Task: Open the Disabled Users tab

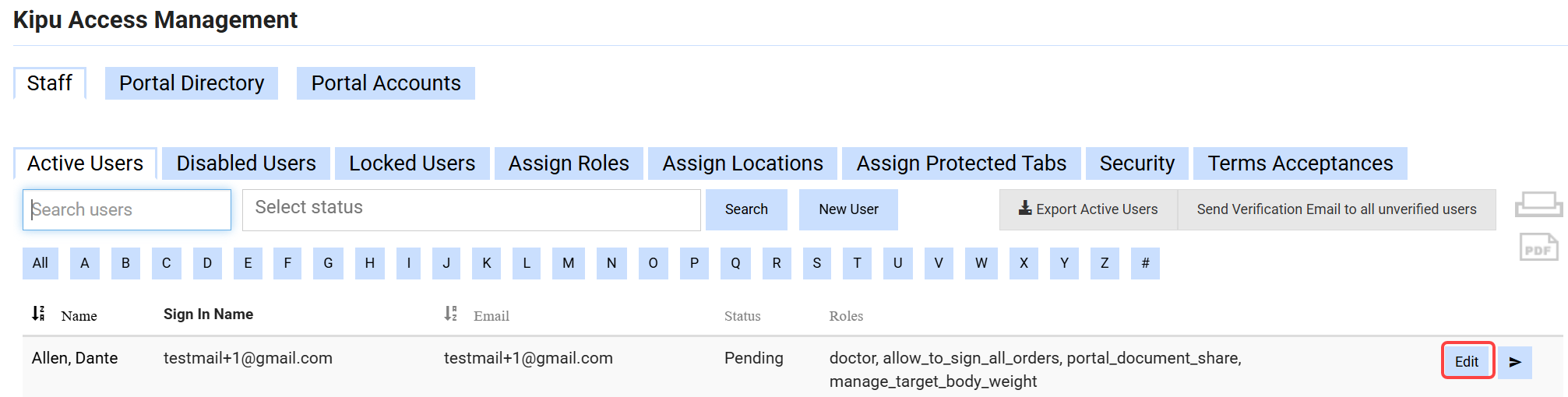Action: (246, 163)
